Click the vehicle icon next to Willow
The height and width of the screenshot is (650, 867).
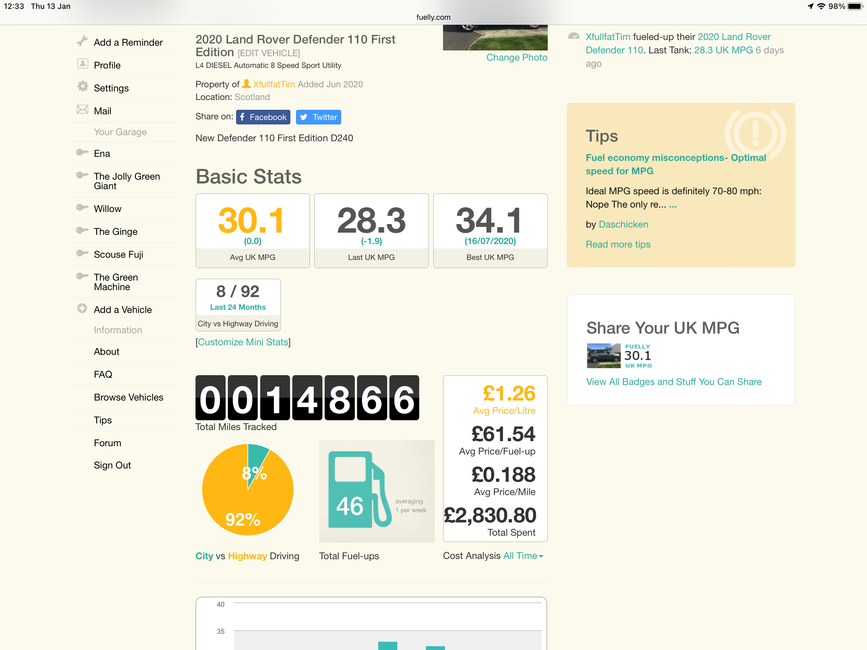(82, 207)
